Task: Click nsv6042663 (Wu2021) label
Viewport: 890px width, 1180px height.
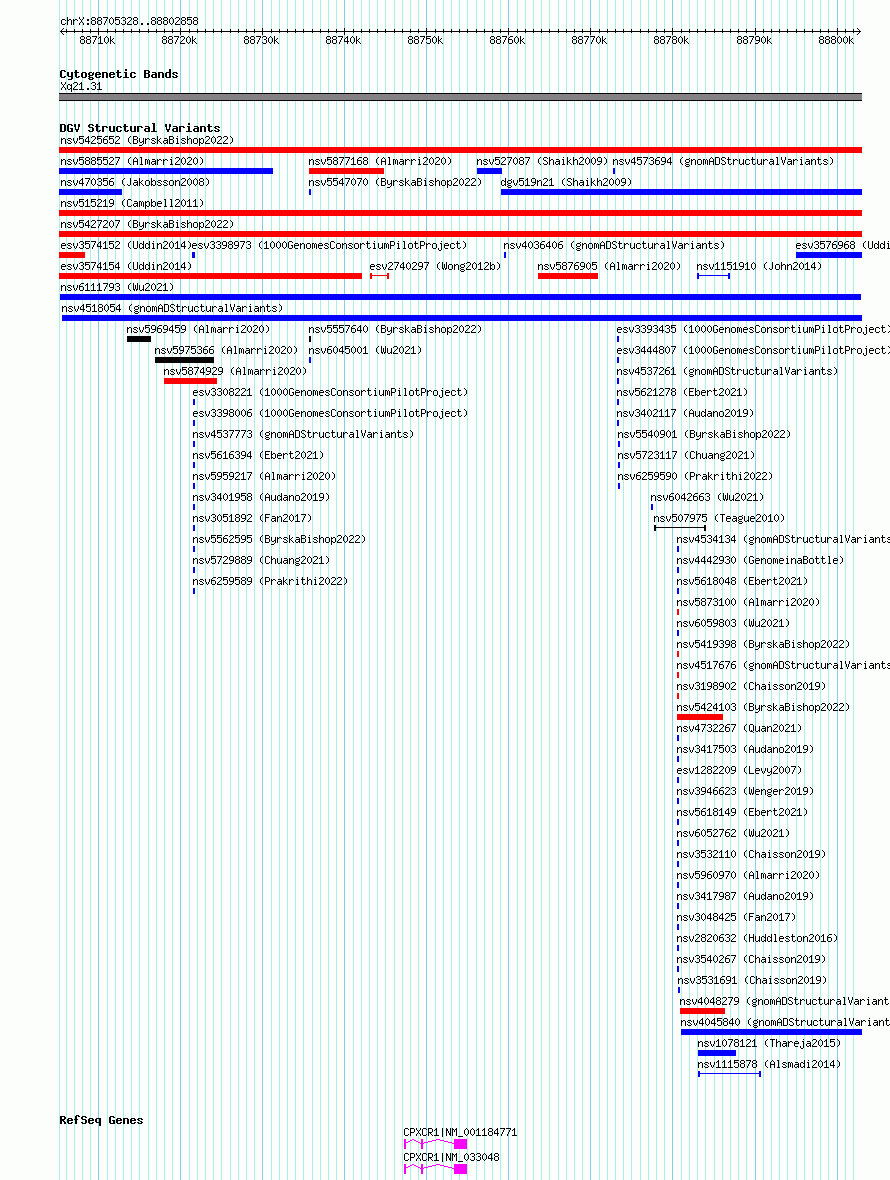Action: click(x=706, y=498)
